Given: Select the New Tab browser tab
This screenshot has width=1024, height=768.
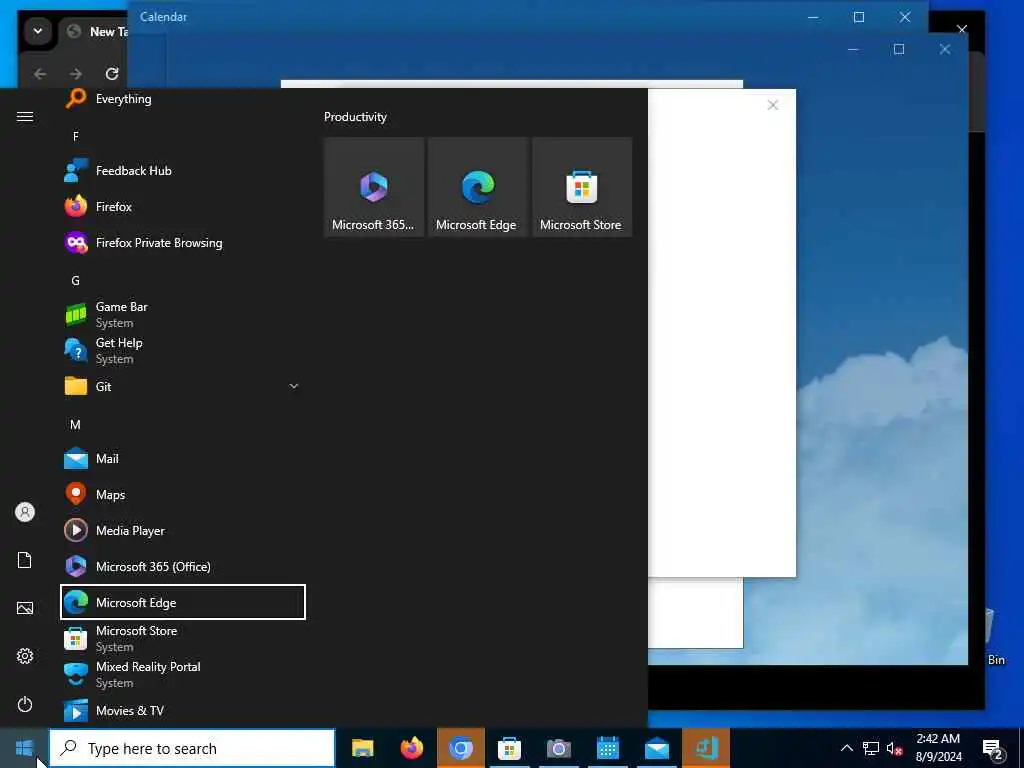Looking at the screenshot, I should (x=96, y=31).
